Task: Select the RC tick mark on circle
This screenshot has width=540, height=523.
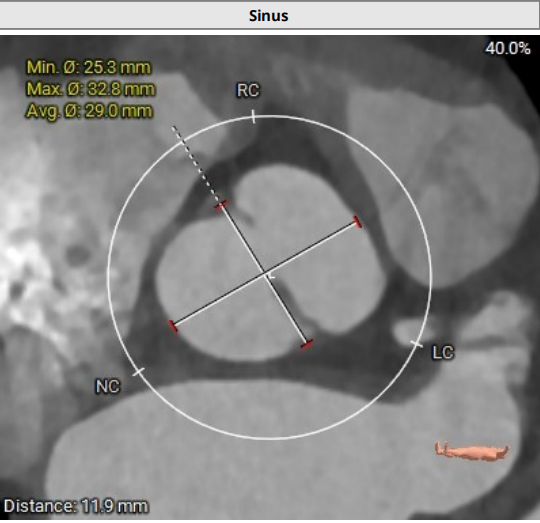Action: tap(253, 116)
